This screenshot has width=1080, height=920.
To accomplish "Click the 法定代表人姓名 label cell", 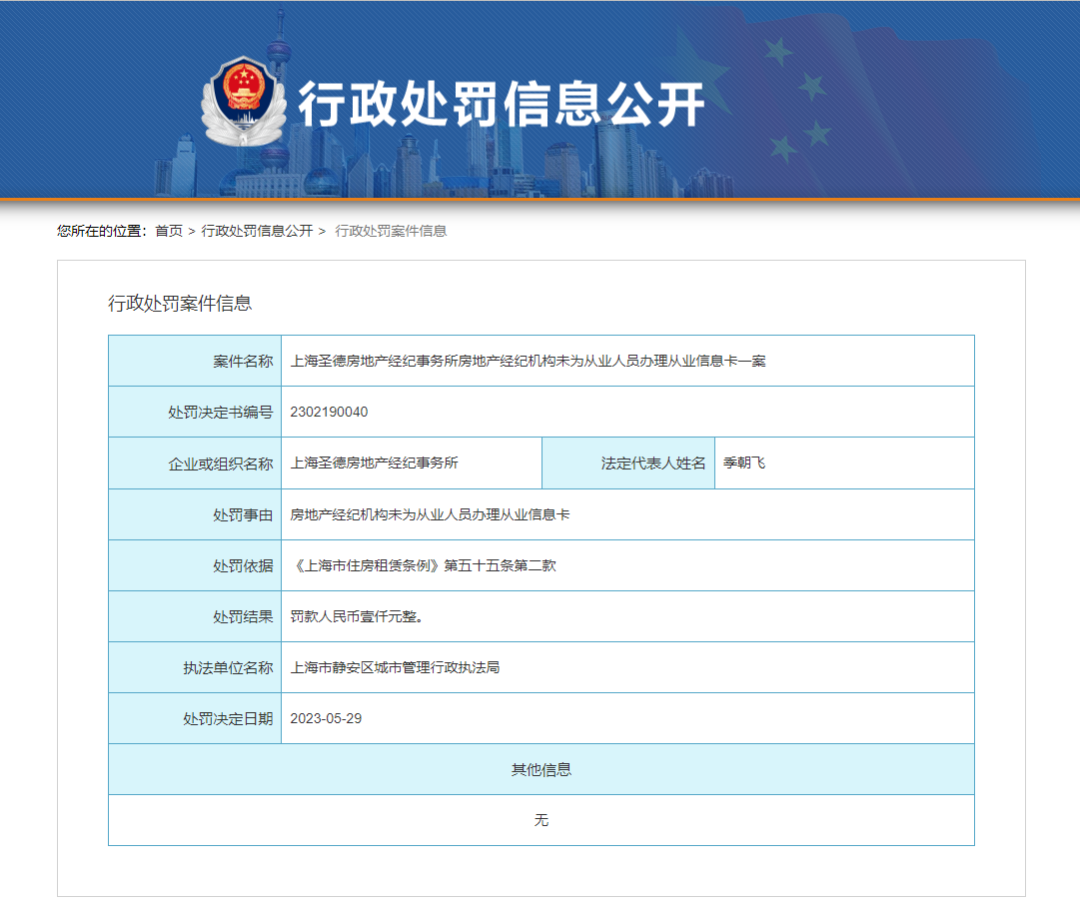I will [628, 463].
